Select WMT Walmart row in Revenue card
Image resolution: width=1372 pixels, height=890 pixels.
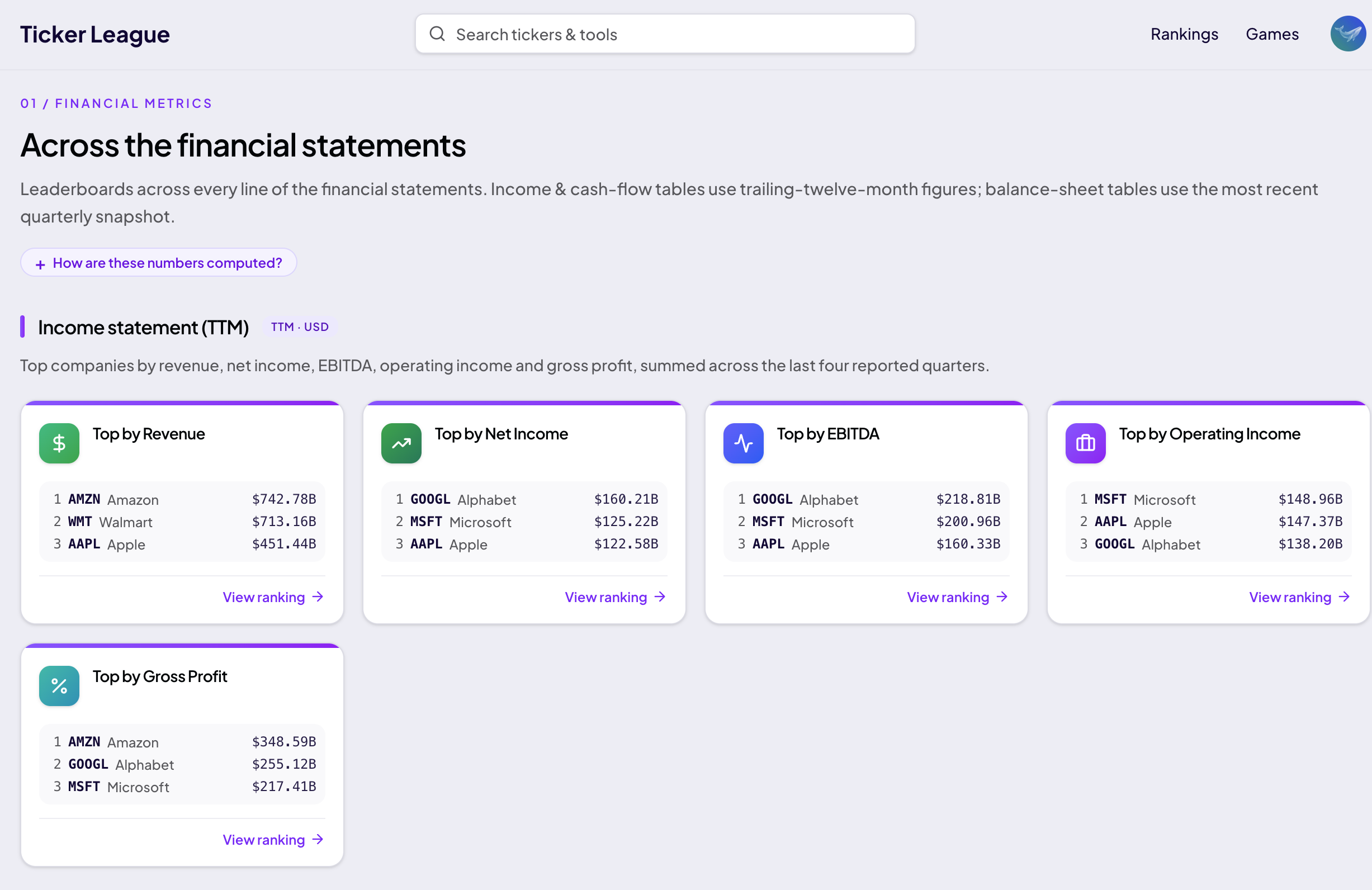(182, 522)
